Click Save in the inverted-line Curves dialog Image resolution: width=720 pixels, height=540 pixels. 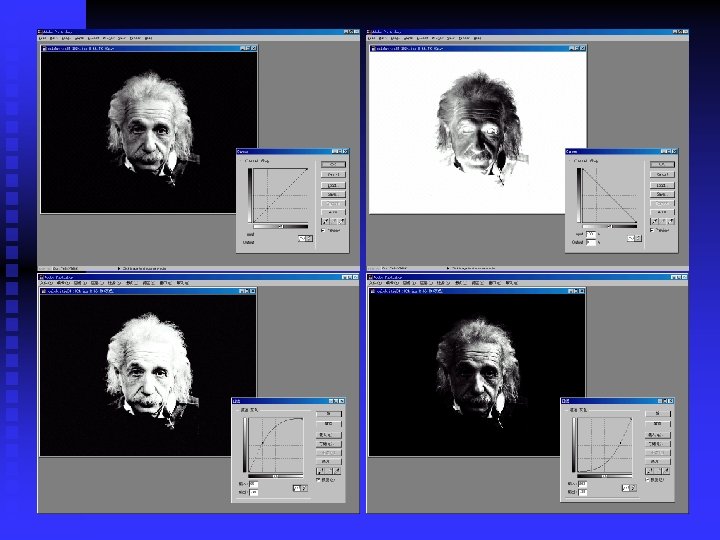pyautogui.click(x=662, y=194)
